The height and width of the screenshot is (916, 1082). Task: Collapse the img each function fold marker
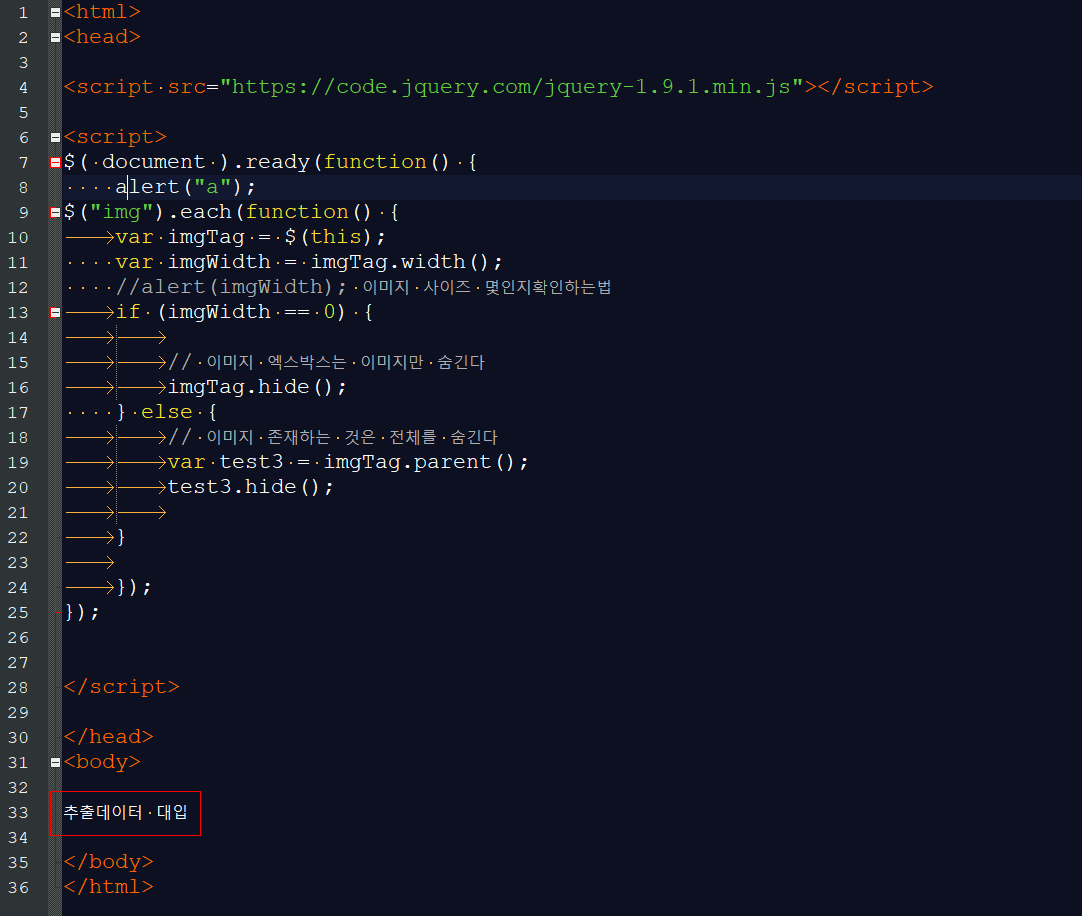click(x=55, y=213)
